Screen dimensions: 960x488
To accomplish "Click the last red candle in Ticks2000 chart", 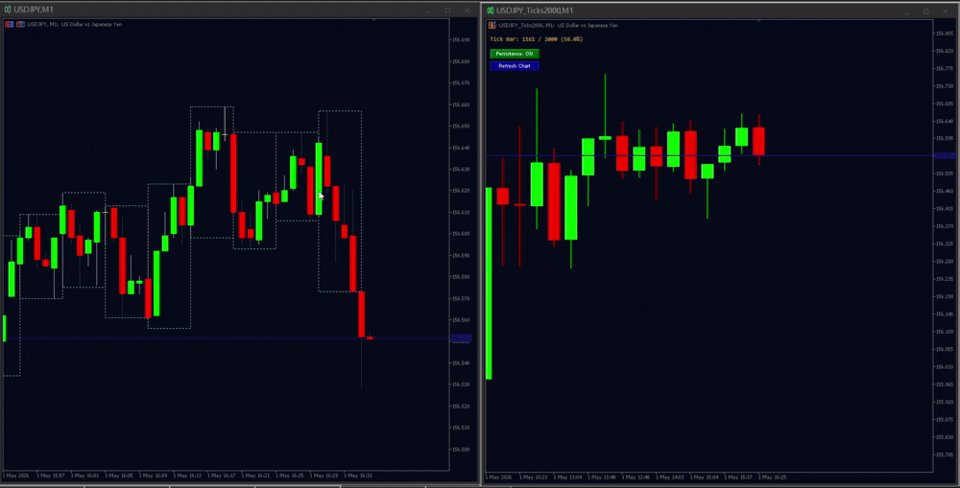I will (759, 141).
